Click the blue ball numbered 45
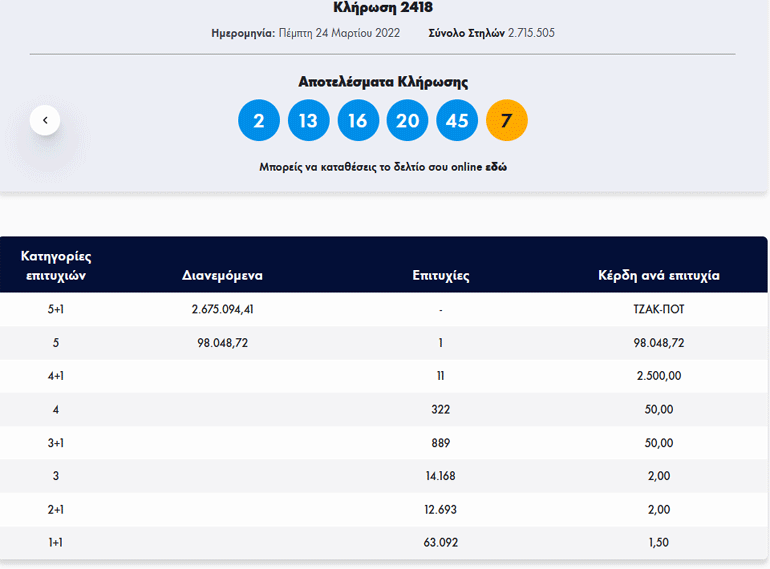The image size is (770, 569). pos(457,121)
